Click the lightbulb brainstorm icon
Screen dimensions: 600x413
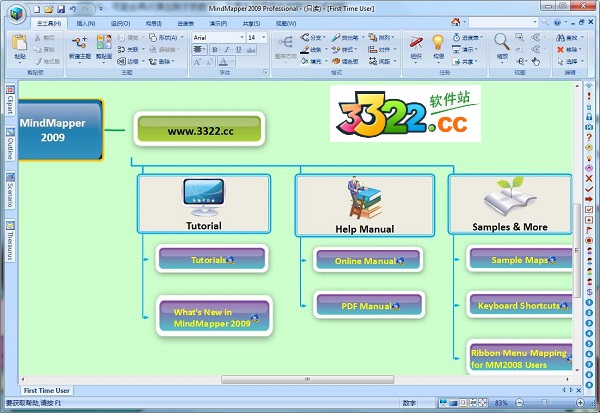point(437,43)
